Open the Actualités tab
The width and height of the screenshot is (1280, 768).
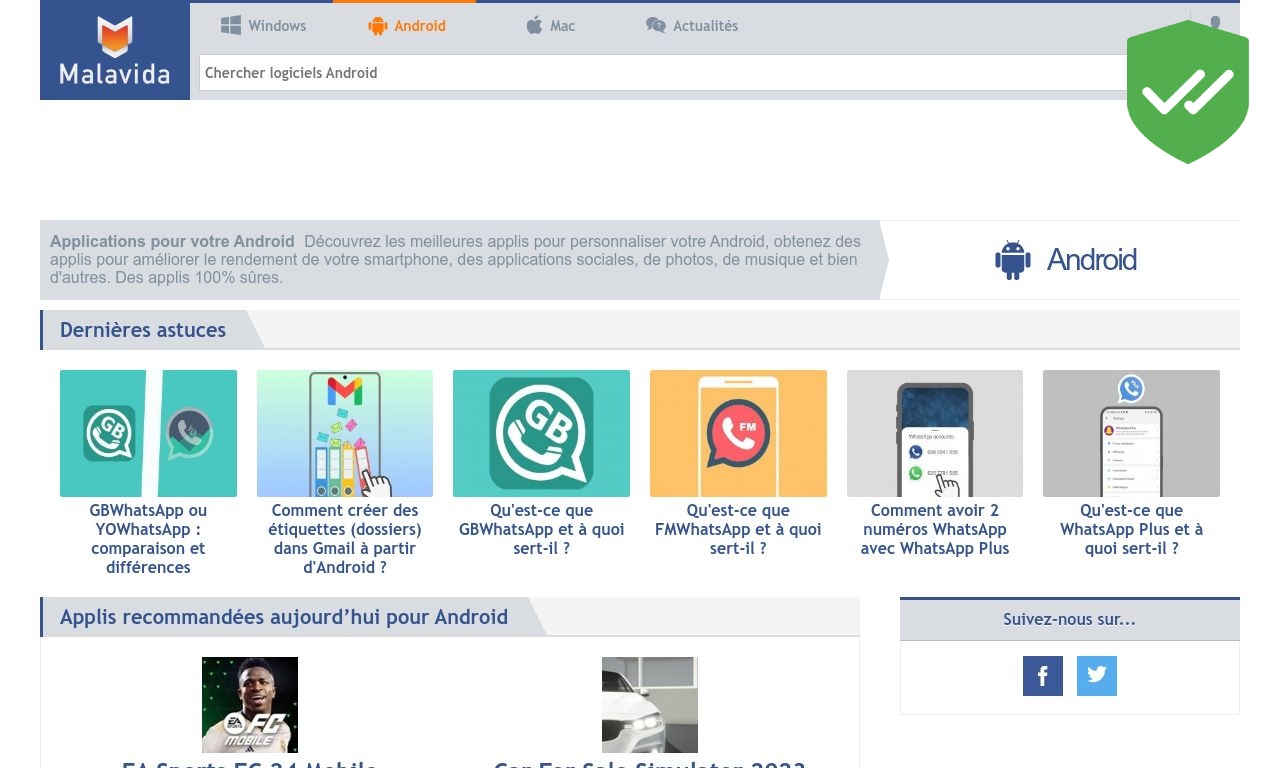(x=692, y=26)
